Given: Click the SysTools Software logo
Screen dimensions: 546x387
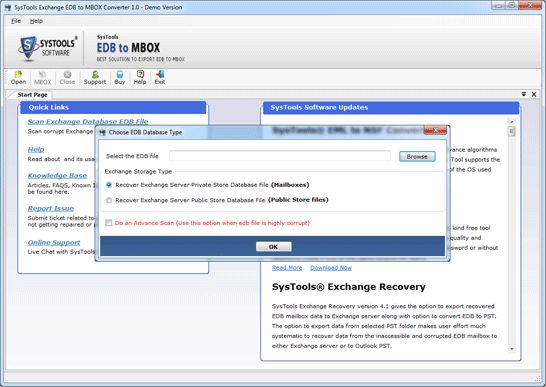Looking at the screenshot, I should point(48,48).
